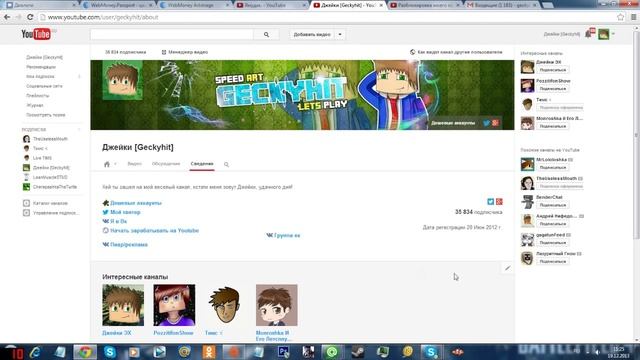Expand the account menu arrow in header
The height and width of the screenshot is (360, 640).
click(613, 34)
